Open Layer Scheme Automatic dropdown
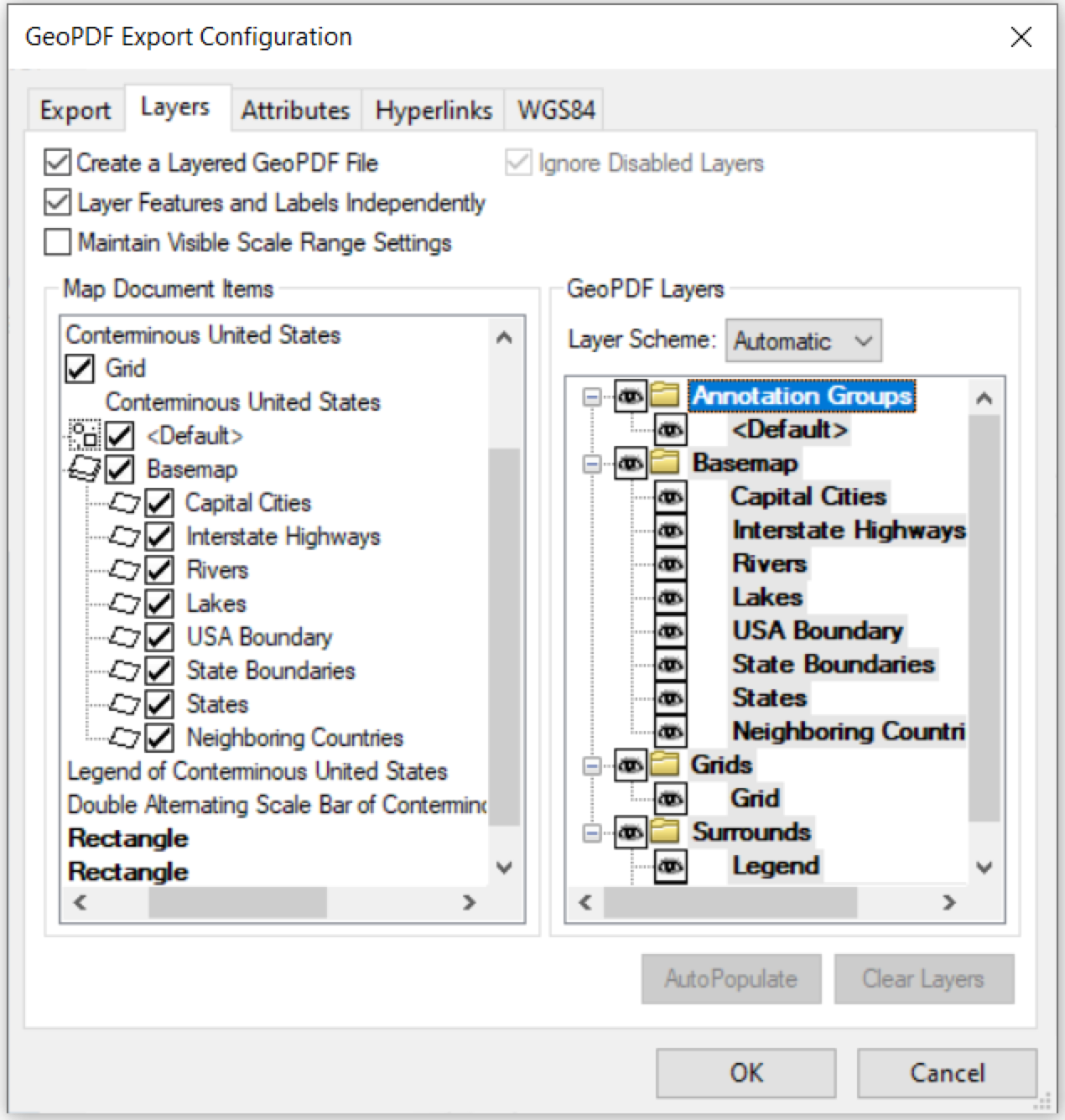 tap(803, 340)
